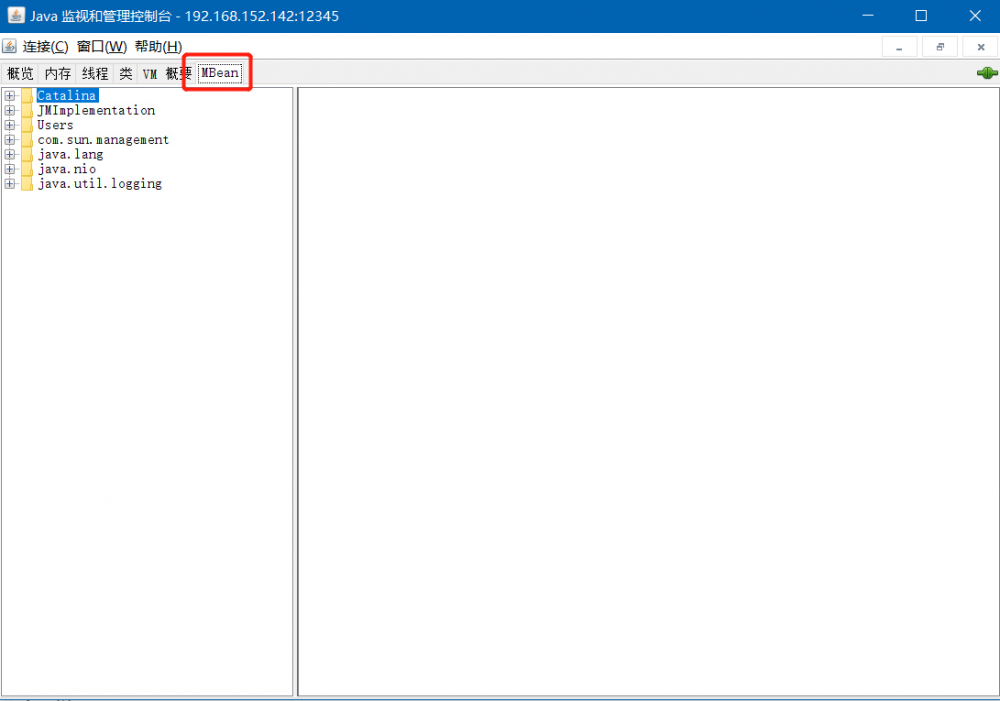Image resolution: width=1000 pixels, height=701 pixels.
Task: Click the JMImplementation folder icon
Action: coord(25,110)
